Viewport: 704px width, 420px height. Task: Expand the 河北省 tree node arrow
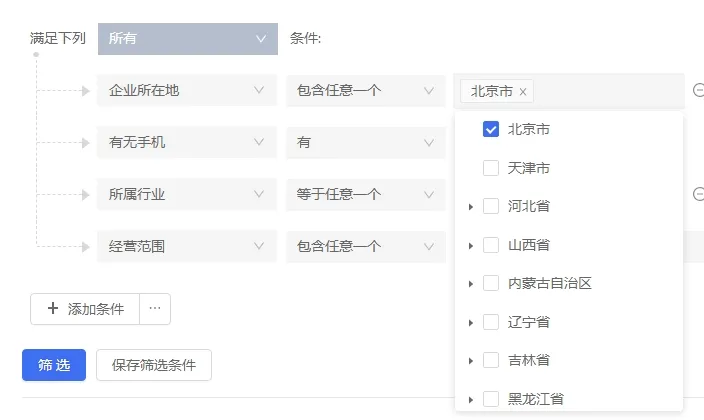(470, 207)
